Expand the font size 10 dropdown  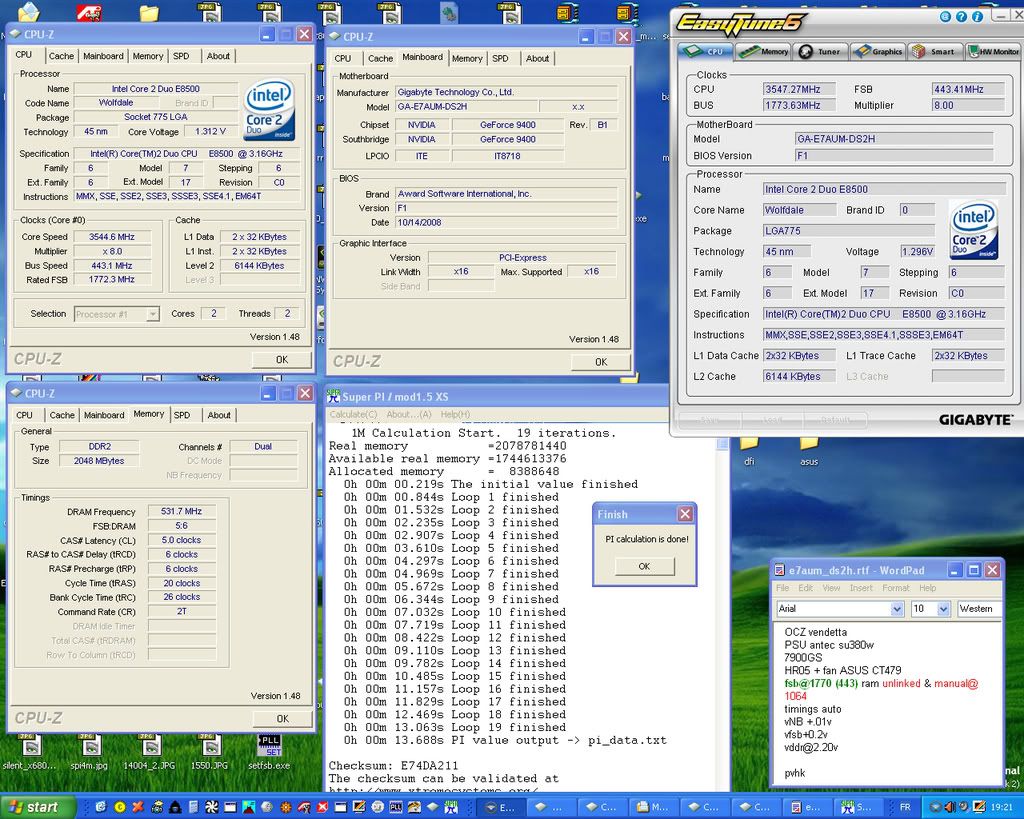pos(944,608)
